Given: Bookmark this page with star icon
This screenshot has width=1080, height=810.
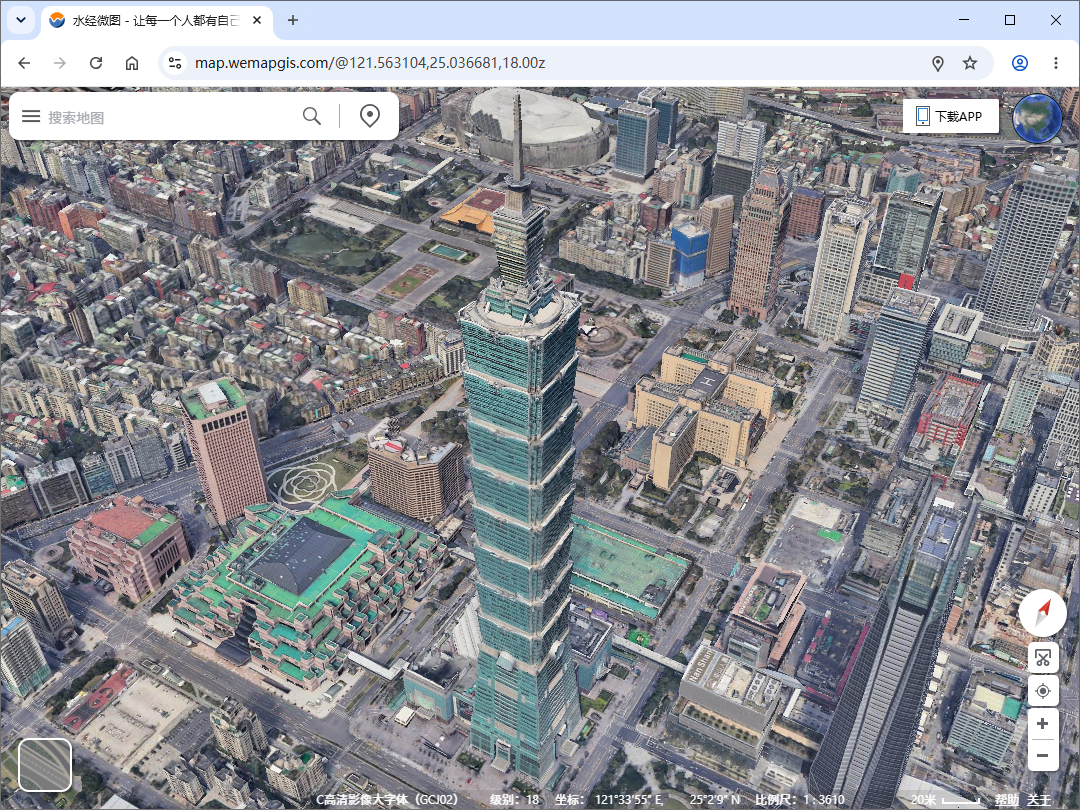Looking at the screenshot, I should [970, 63].
